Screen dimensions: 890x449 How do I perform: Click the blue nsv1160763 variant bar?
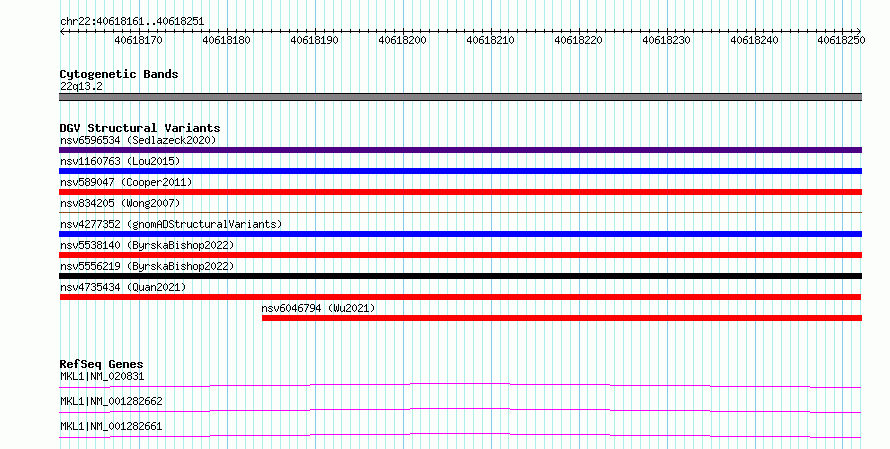point(460,171)
